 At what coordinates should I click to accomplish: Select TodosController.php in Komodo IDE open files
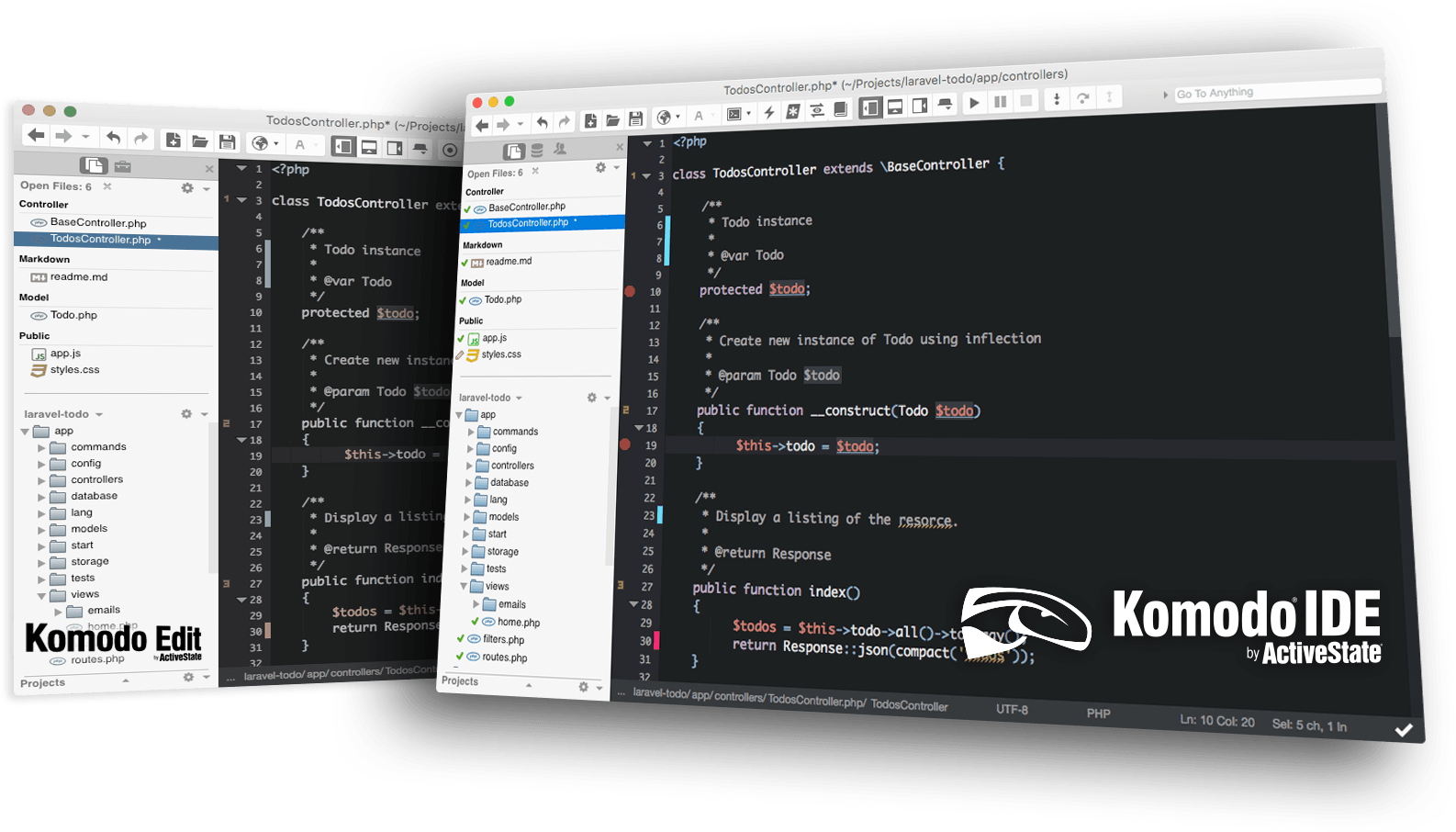543,223
